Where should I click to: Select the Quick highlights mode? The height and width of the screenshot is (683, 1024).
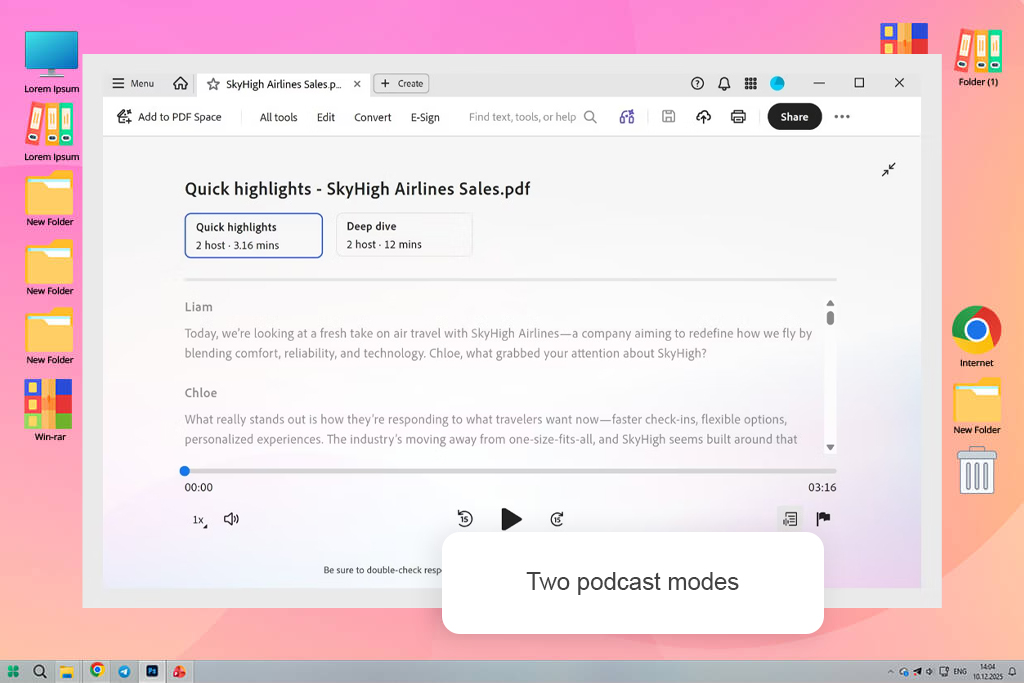click(253, 236)
